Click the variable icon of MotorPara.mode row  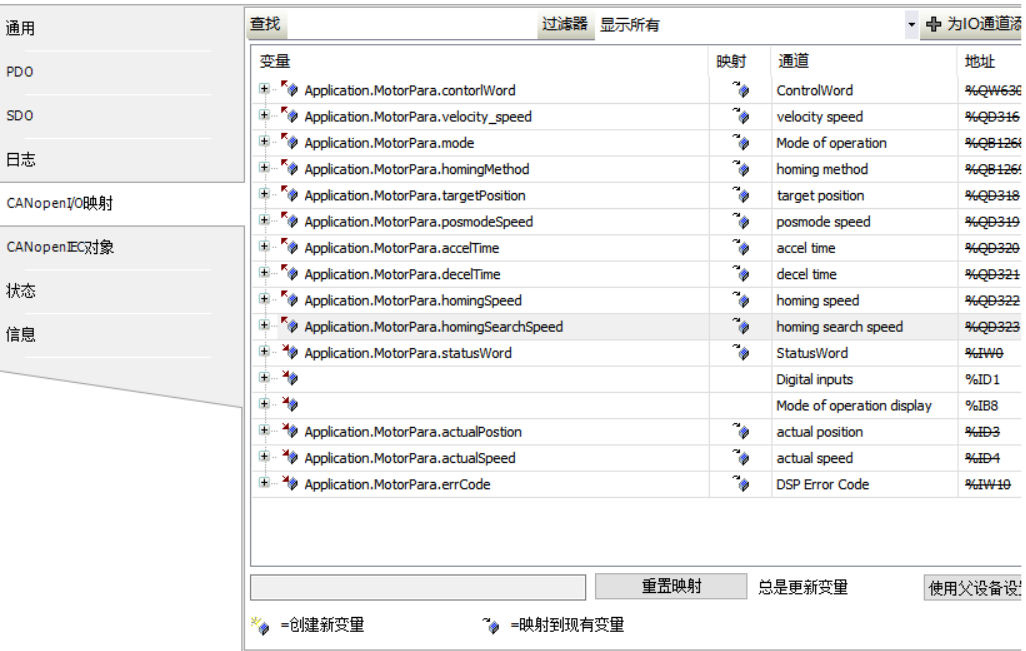pyautogui.click(x=289, y=141)
